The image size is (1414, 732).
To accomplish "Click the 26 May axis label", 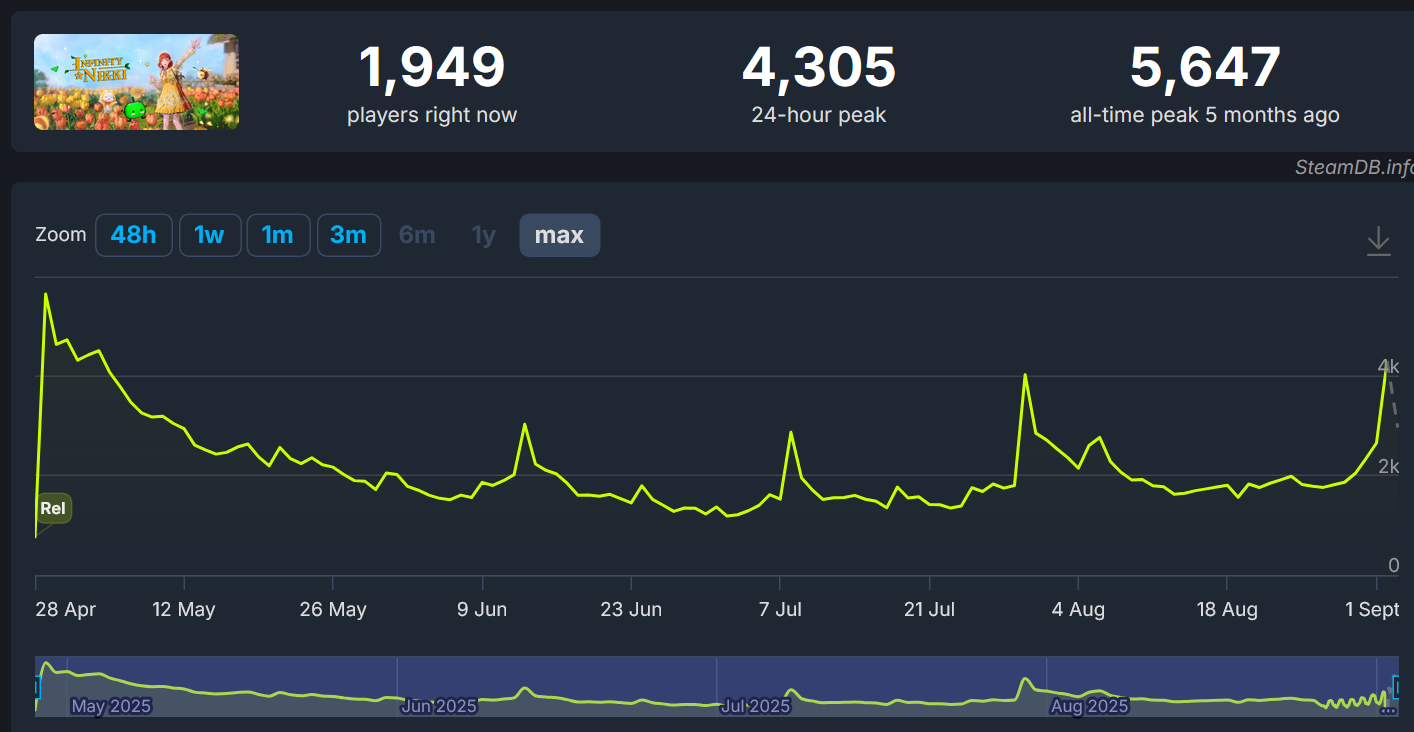I will (333, 609).
